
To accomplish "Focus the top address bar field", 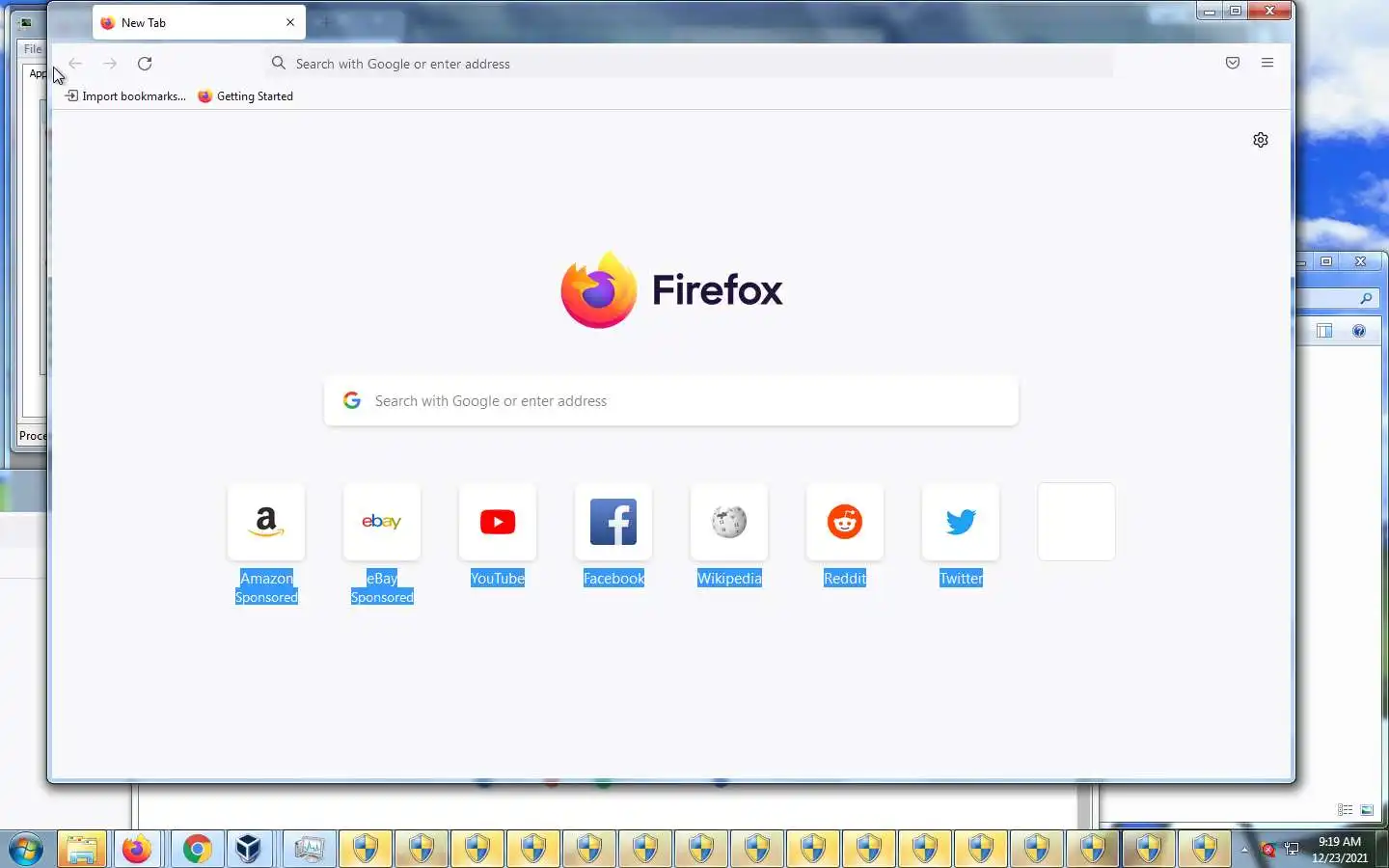I will coord(689,64).
